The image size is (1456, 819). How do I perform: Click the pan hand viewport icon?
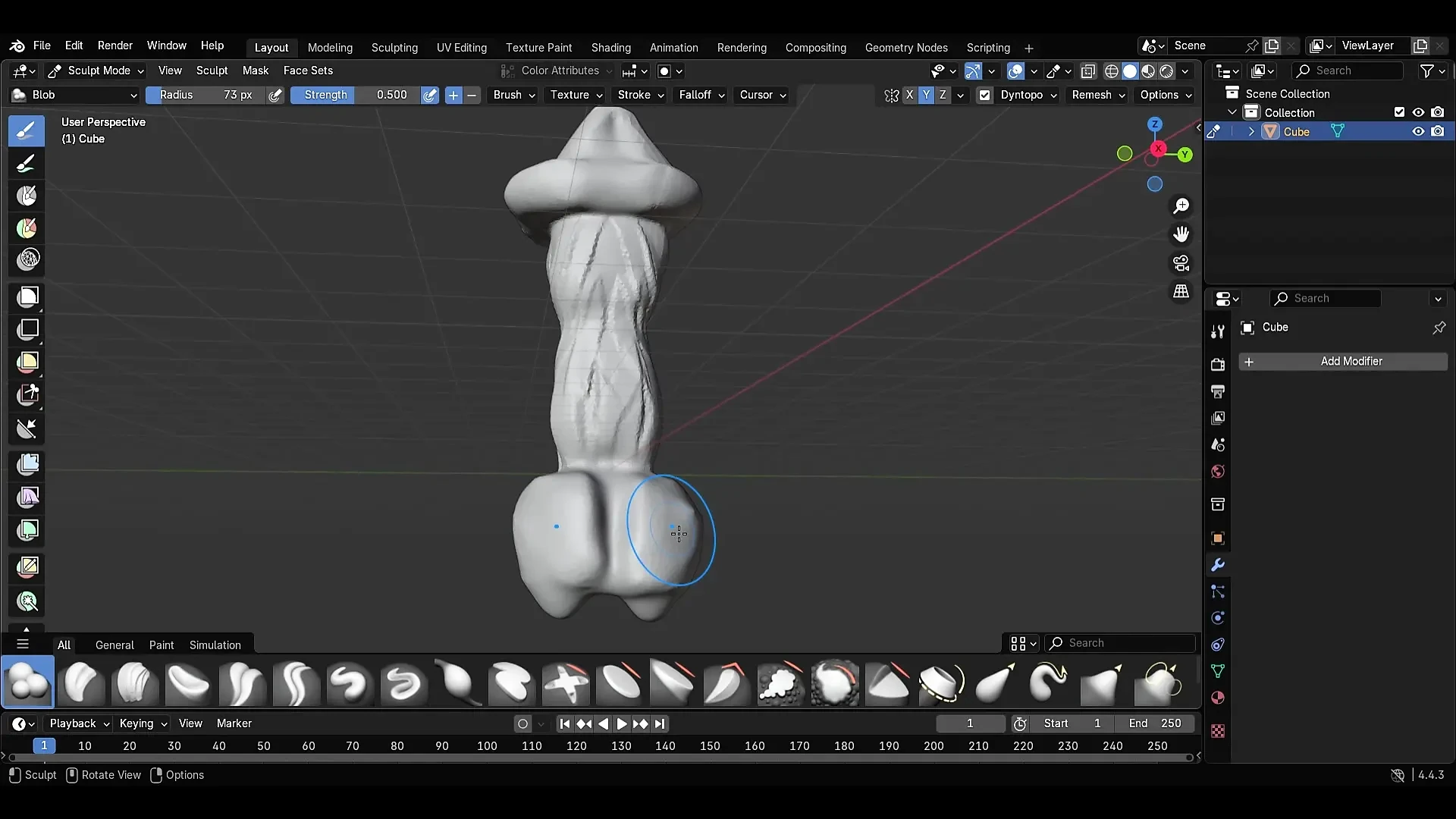(1181, 234)
